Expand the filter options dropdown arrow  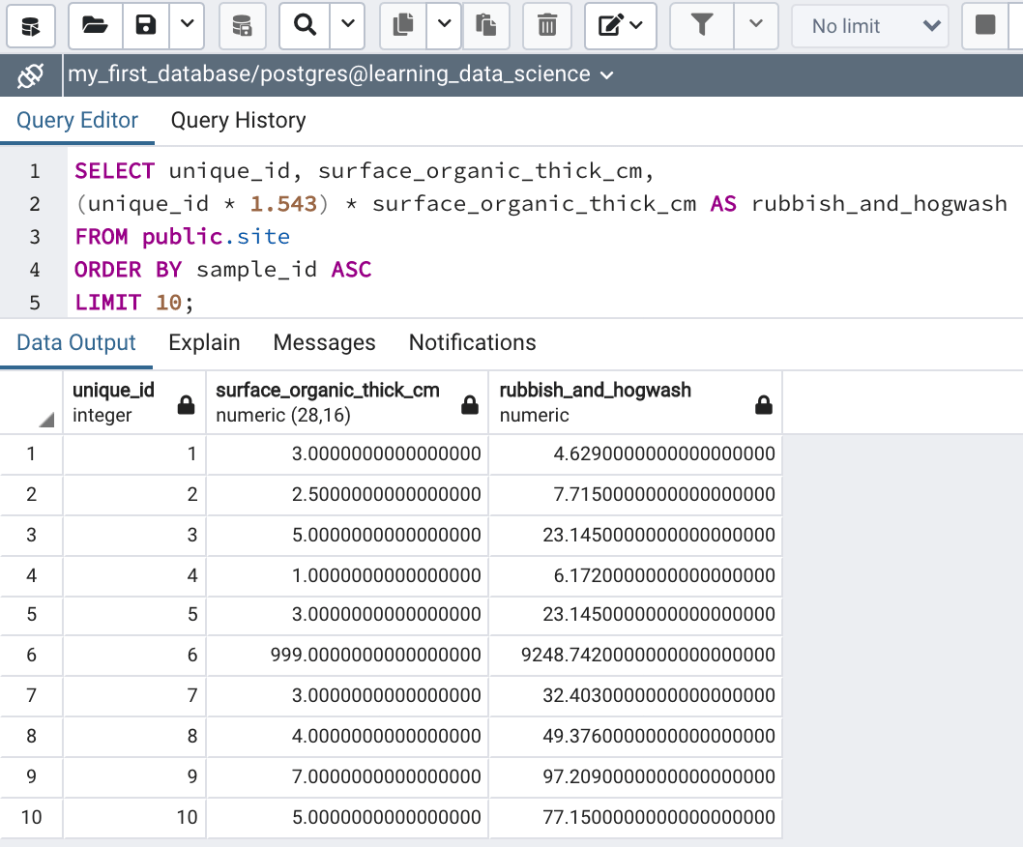pyautogui.click(x=756, y=25)
